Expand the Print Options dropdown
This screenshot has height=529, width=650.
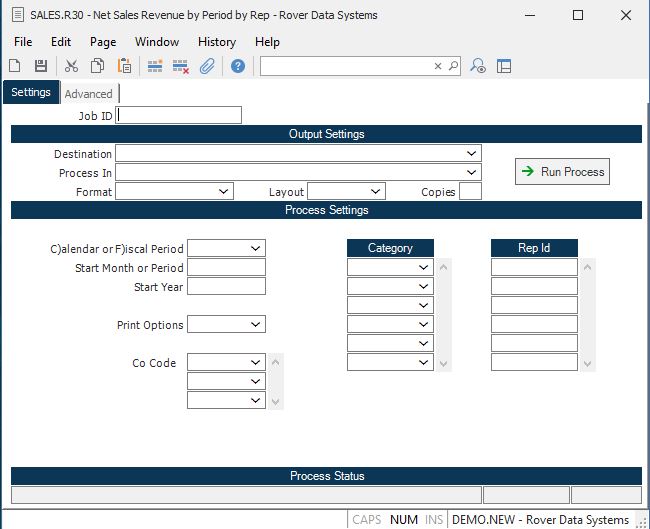click(x=256, y=325)
